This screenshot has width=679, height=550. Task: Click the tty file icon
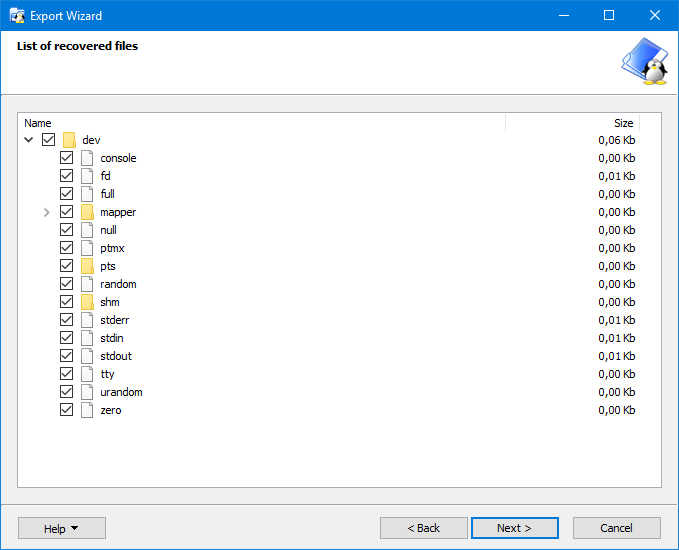(87, 374)
